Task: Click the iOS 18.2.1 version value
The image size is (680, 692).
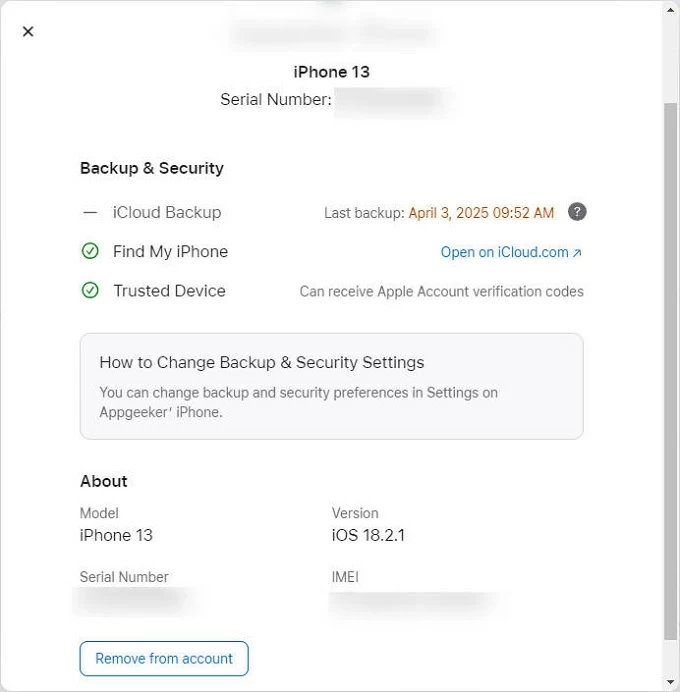Action: pos(368,535)
